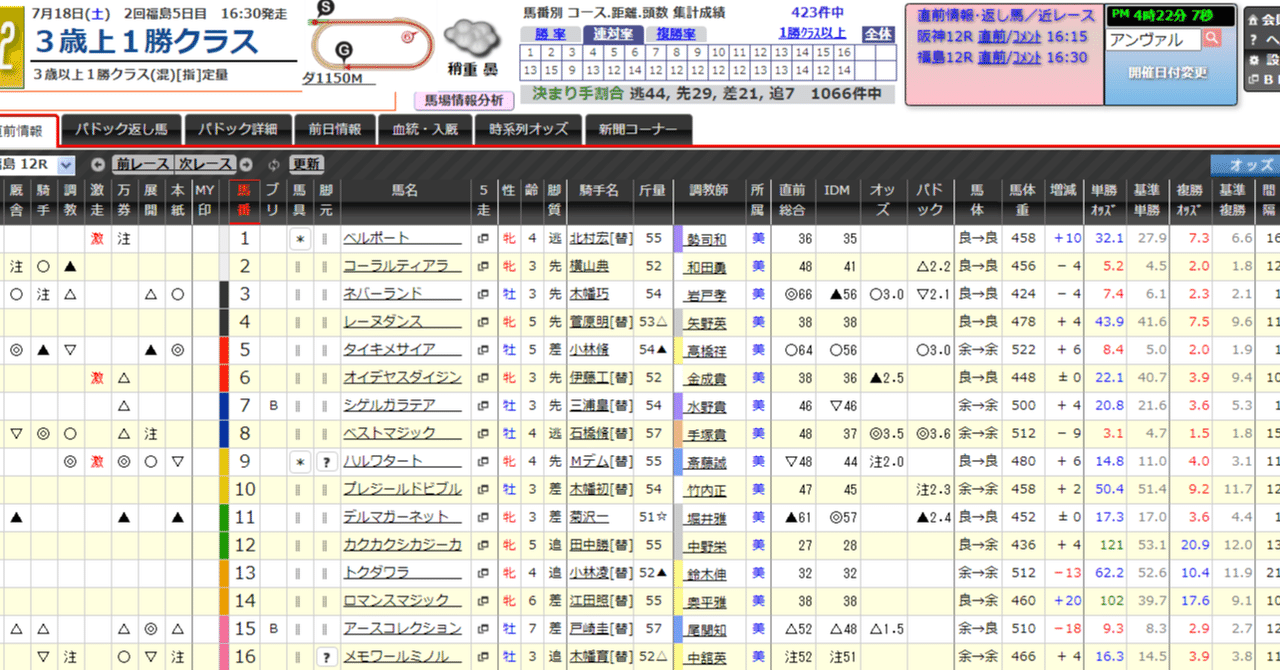This screenshot has height=670, width=1280.
Task: Click the left arrow icon before 前レース
Action: (x=99, y=163)
